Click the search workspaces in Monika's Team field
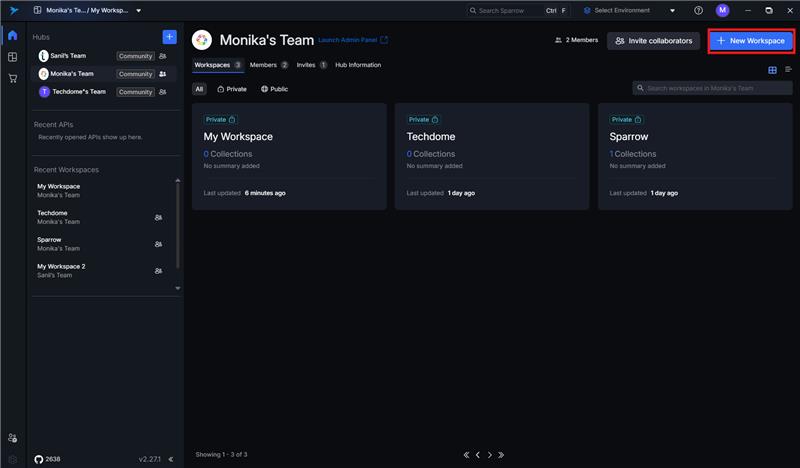The width and height of the screenshot is (800, 468). coord(712,88)
